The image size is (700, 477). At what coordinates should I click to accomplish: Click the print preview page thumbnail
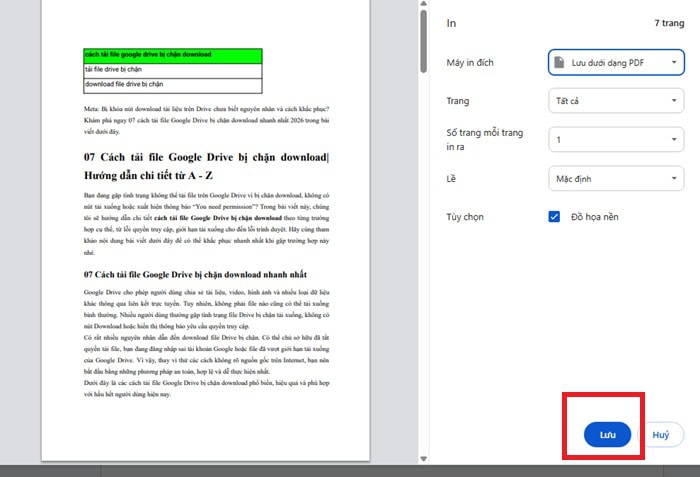pos(205,230)
